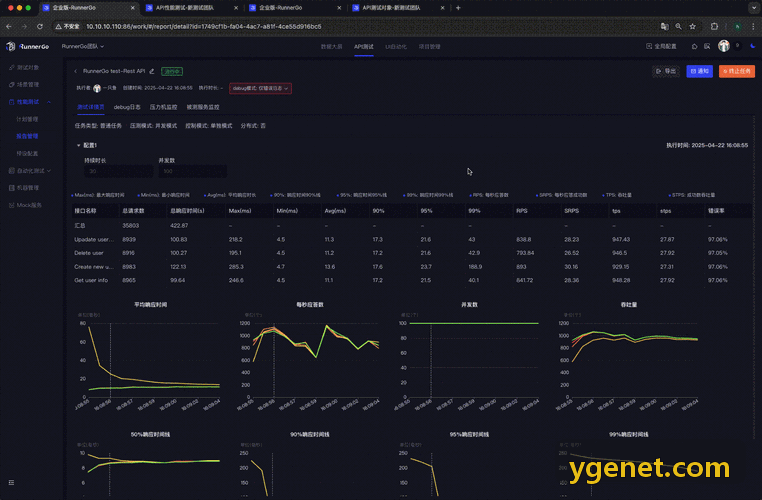Screen dimensions: 762x500
Task: Switch to the 压力机监控 tab
Action: click(163, 107)
